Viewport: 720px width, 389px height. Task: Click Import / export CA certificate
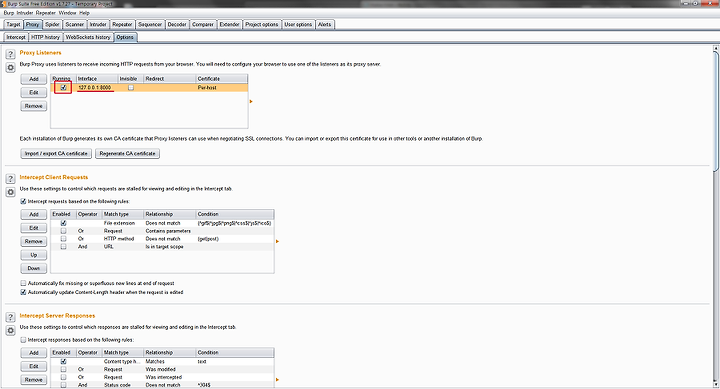56,153
